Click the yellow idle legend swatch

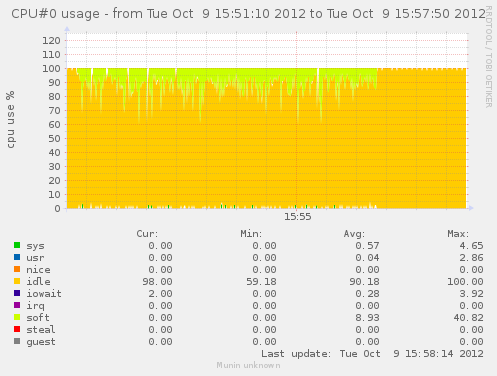point(17,281)
